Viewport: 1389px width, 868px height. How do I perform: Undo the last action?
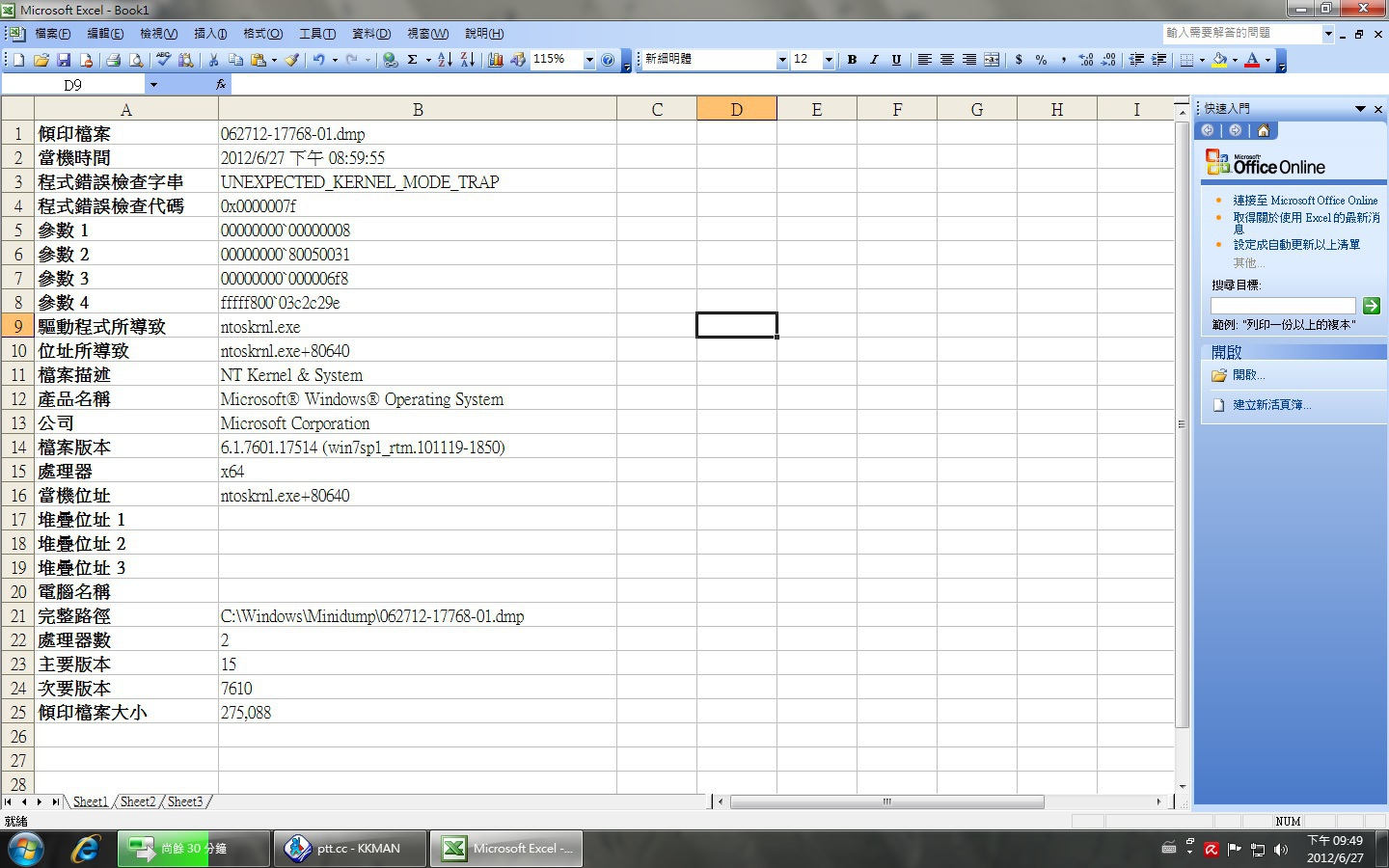pos(318,60)
